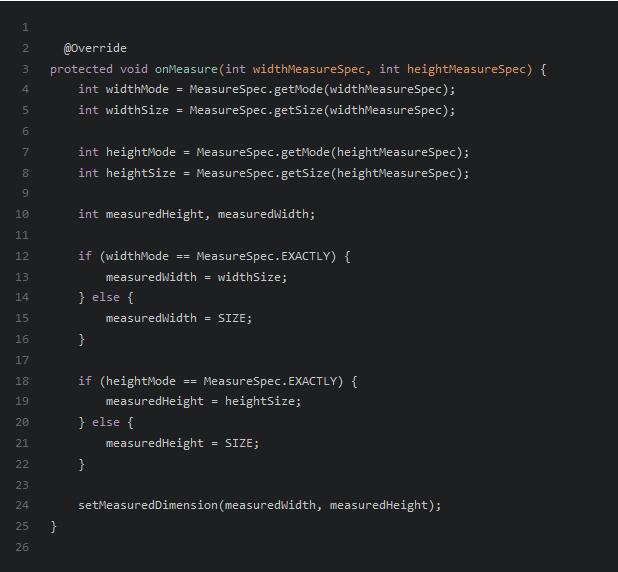
Task: Click the closing brace on line 25
Action: coord(54,527)
